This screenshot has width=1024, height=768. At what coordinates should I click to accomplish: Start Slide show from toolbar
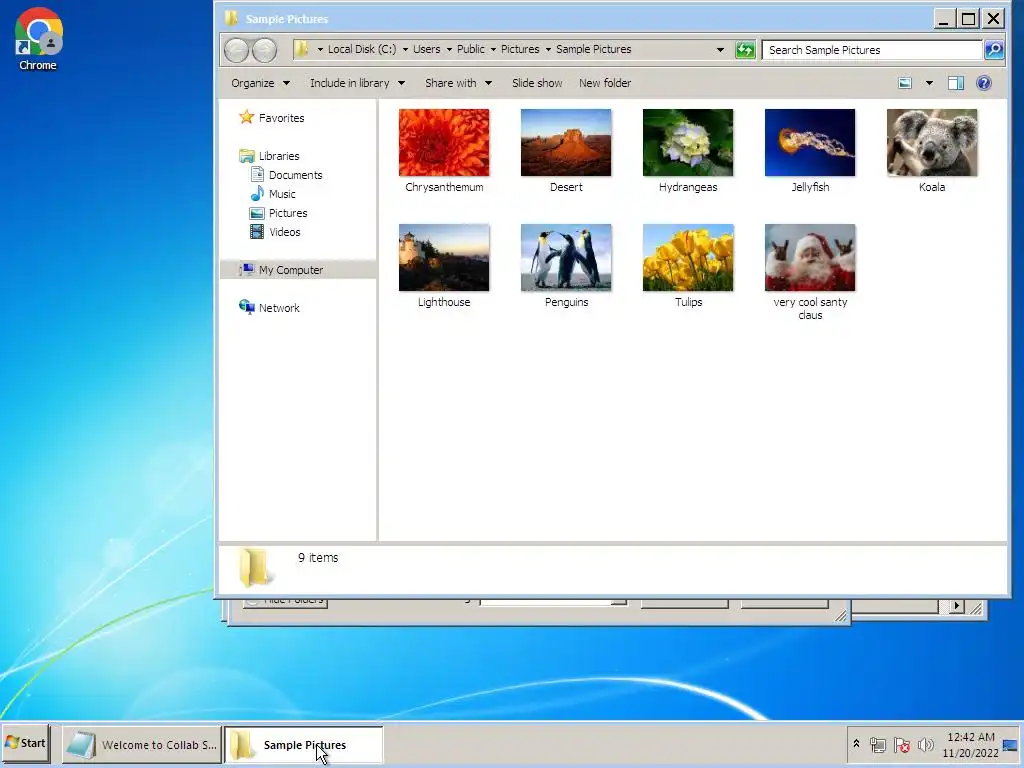click(537, 83)
